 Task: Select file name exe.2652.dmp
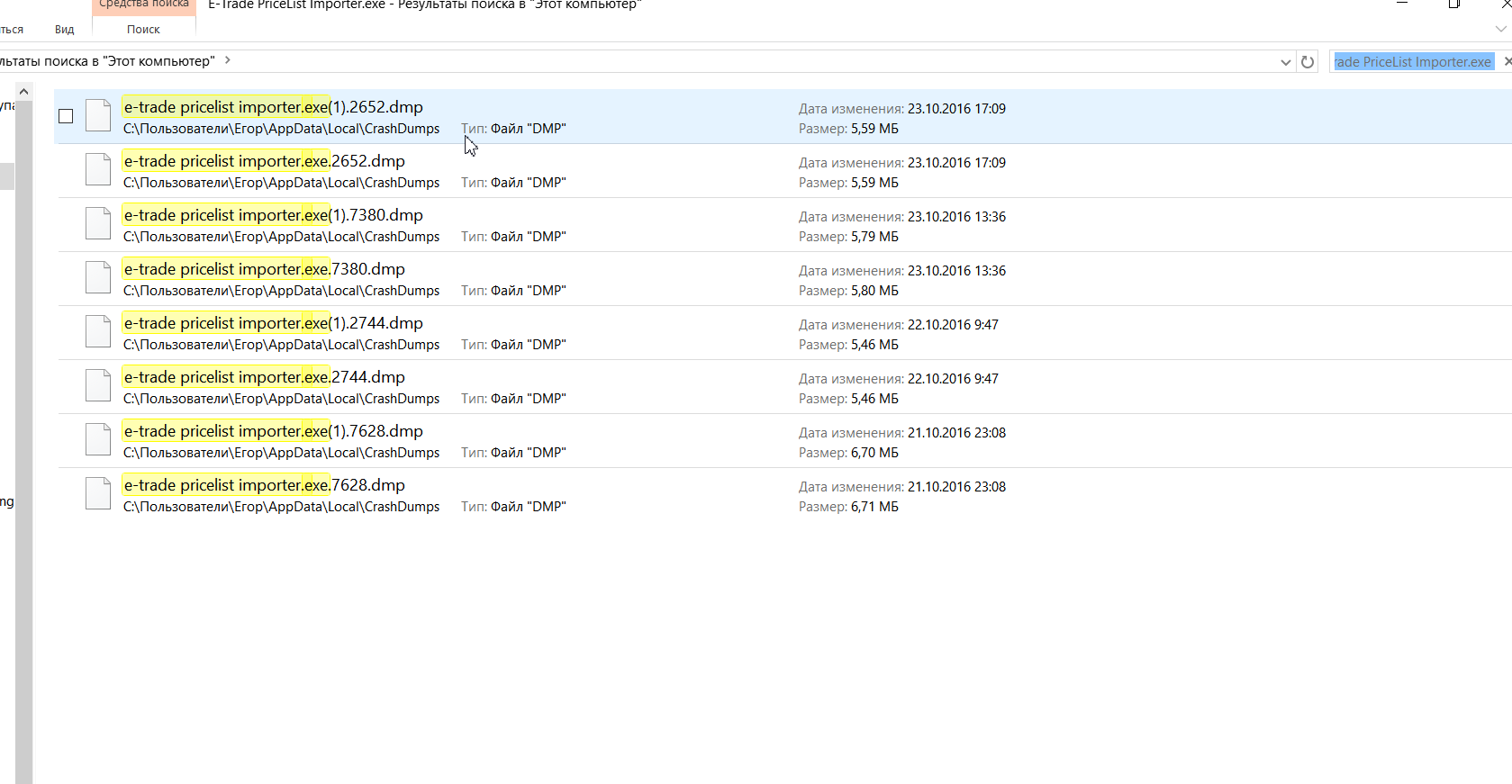pos(264,161)
